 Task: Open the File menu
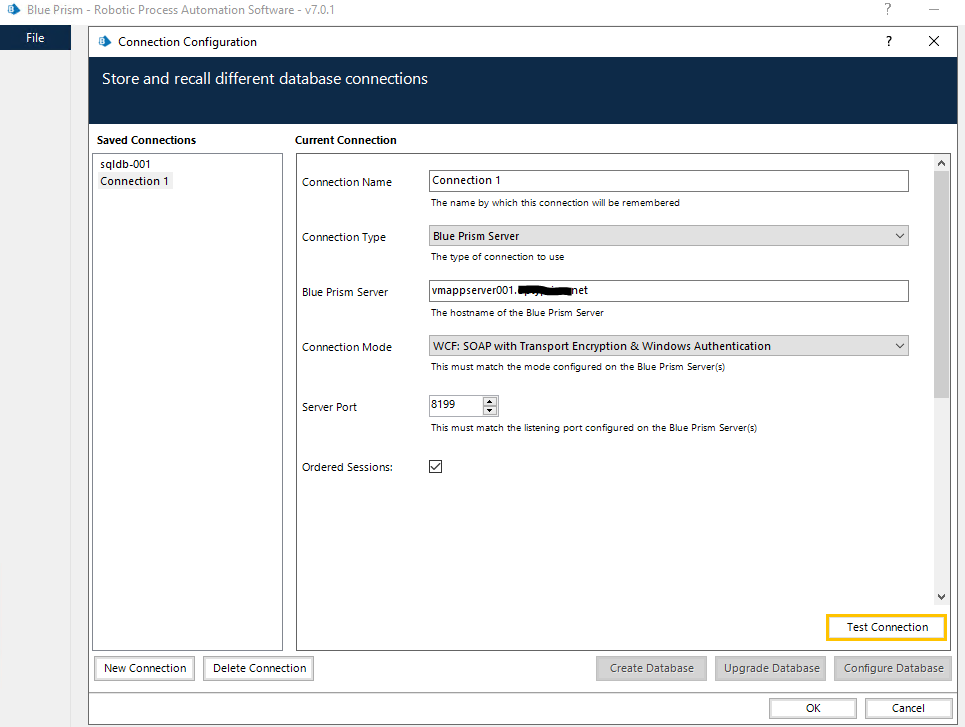click(x=35, y=38)
